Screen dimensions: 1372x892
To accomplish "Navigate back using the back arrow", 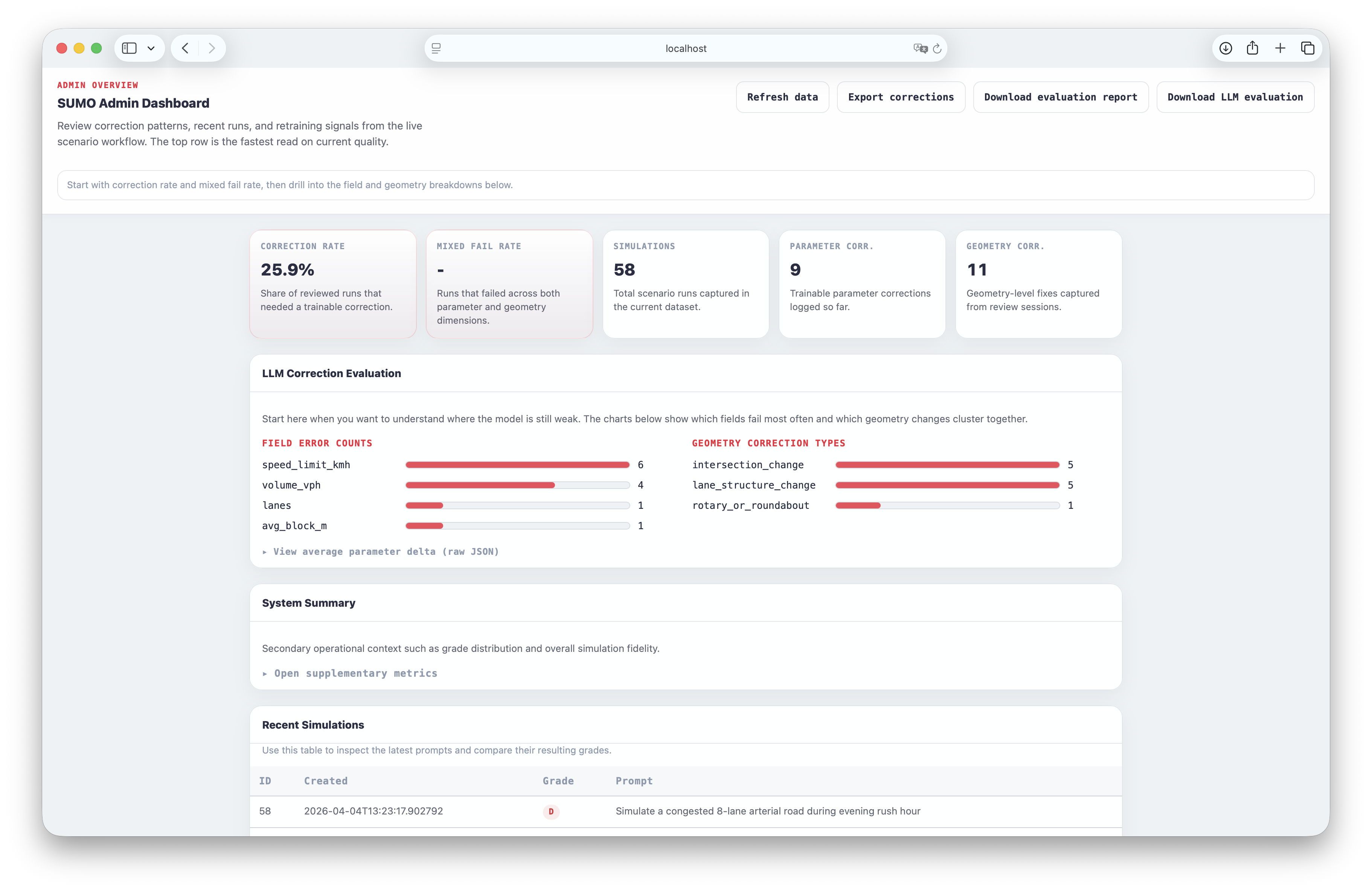I will tap(185, 48).
